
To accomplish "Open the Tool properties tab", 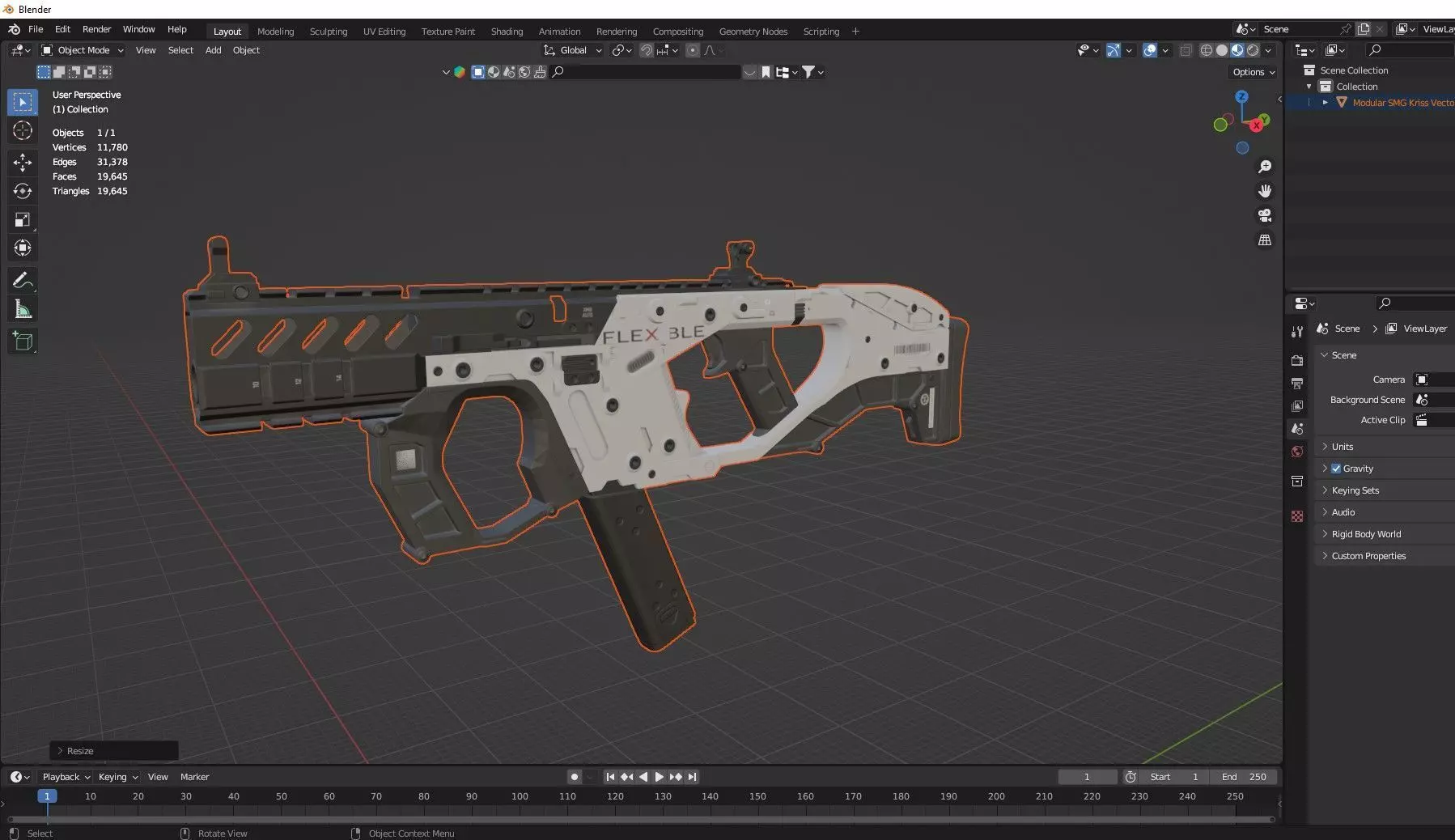I will (1297, 332).
